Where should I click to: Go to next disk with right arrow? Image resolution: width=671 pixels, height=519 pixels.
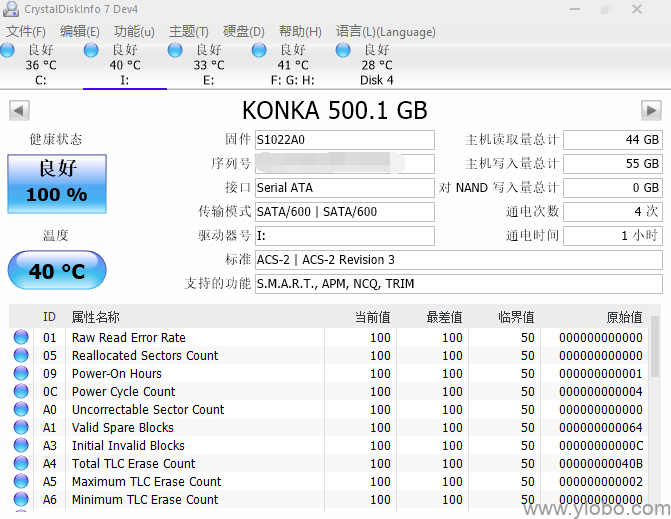[x=651, y=111]
